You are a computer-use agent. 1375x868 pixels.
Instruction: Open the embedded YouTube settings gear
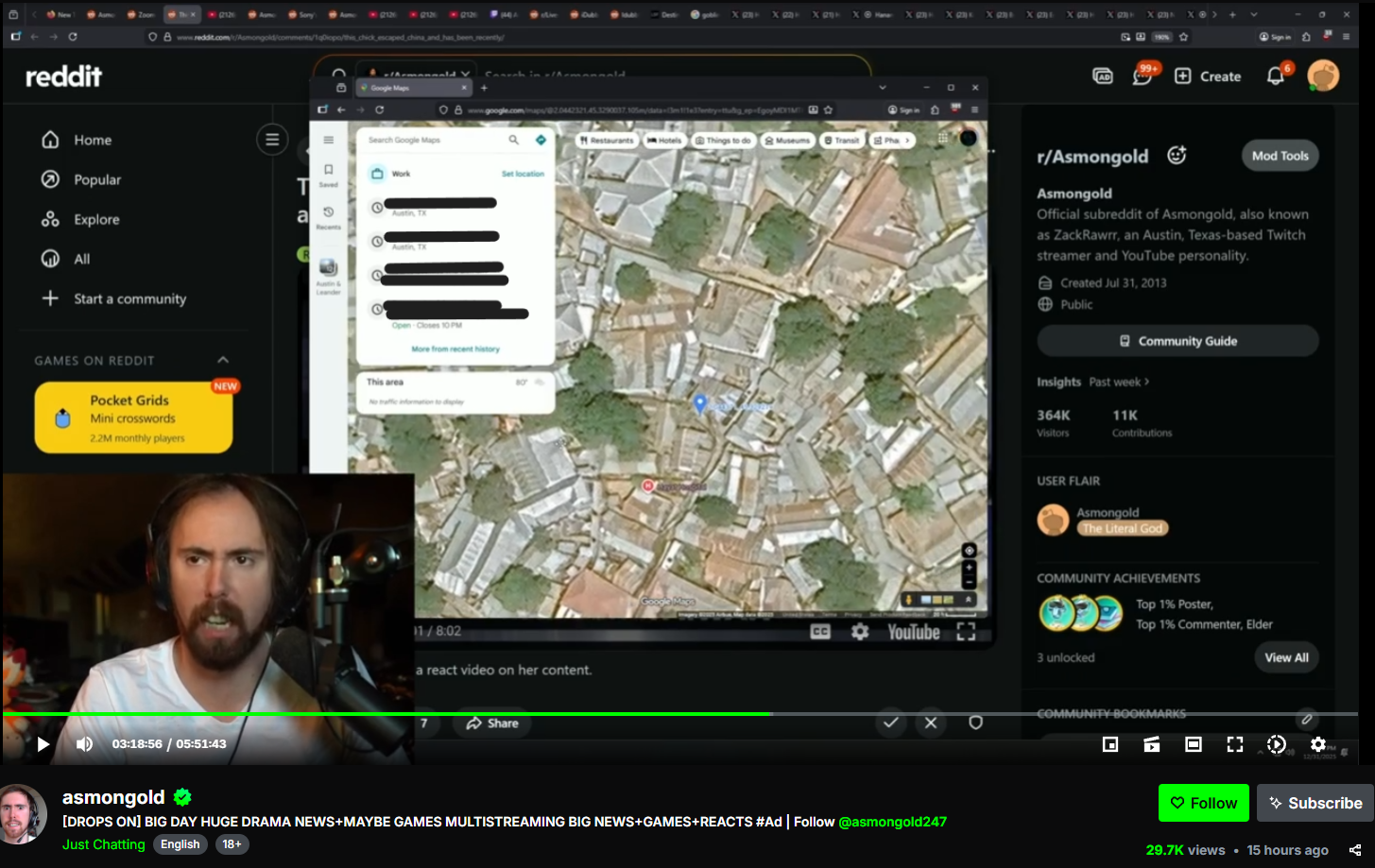[x=860, y=632]
